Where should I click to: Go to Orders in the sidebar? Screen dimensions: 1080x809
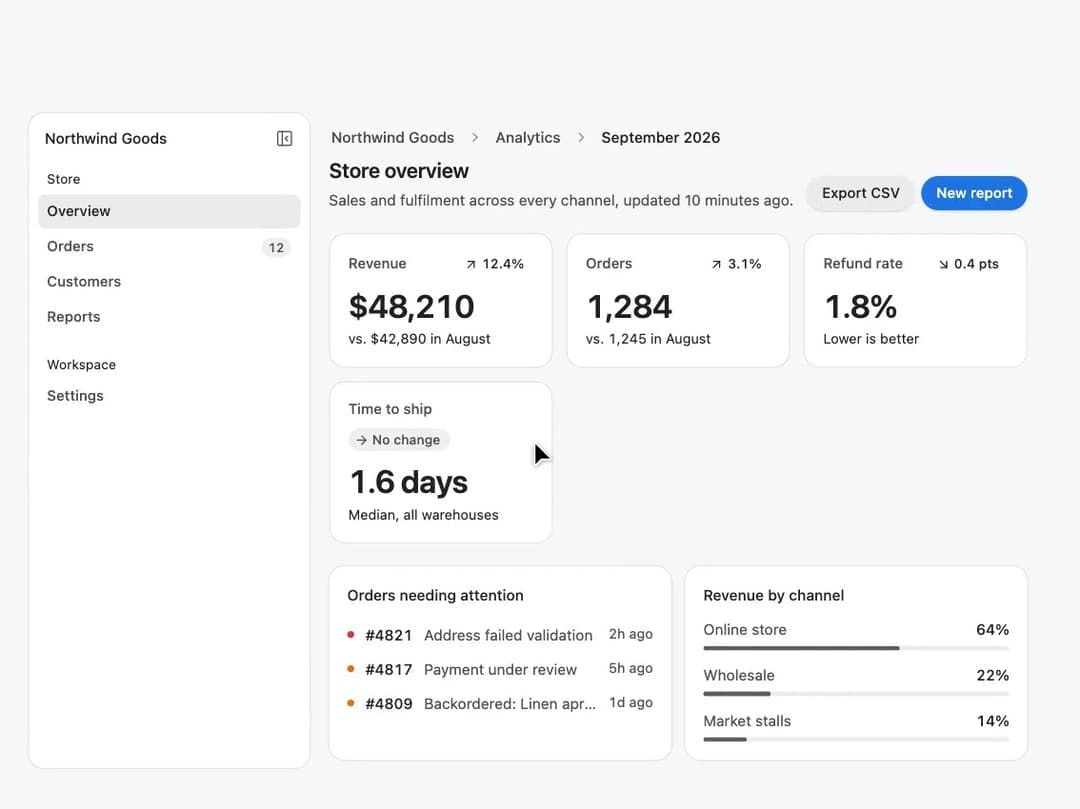169,246
